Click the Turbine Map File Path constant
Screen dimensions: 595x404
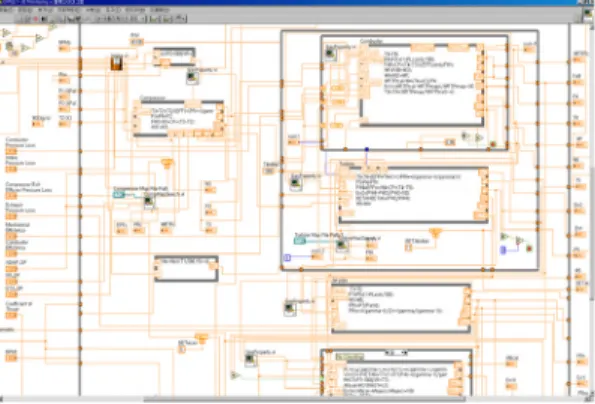pos(300,241)
